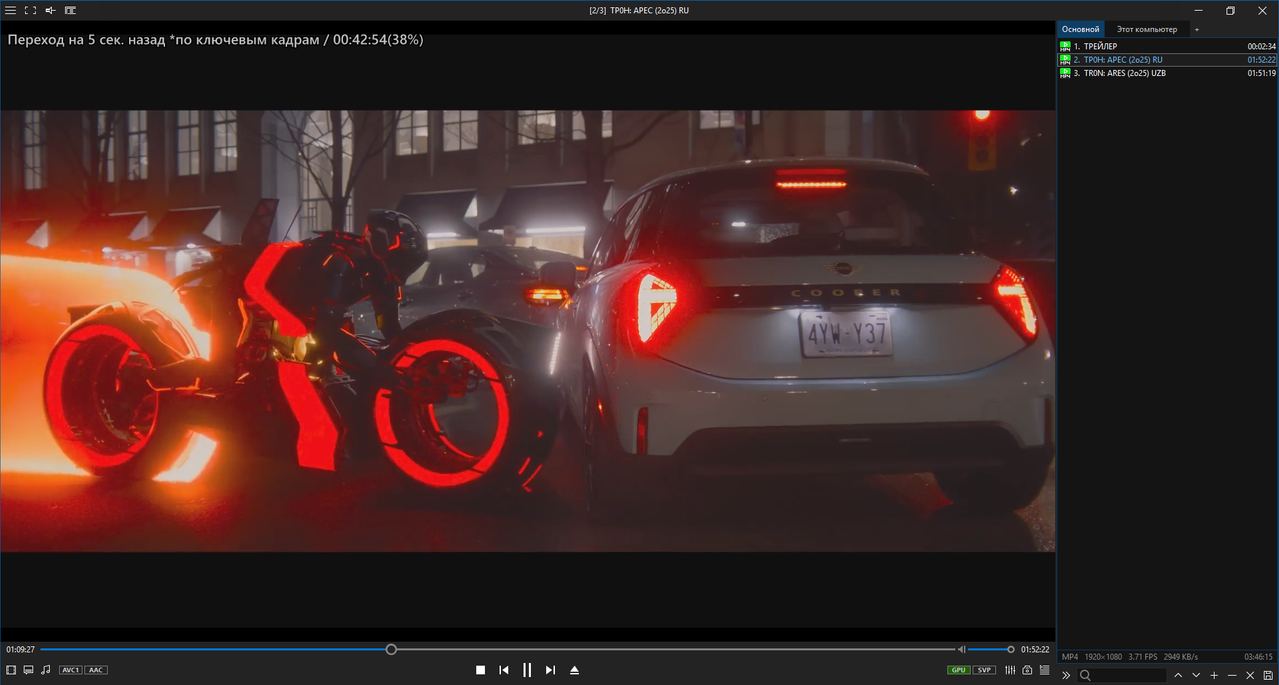
Task: Move selected playlist item down
Action: click(1196, 676)
